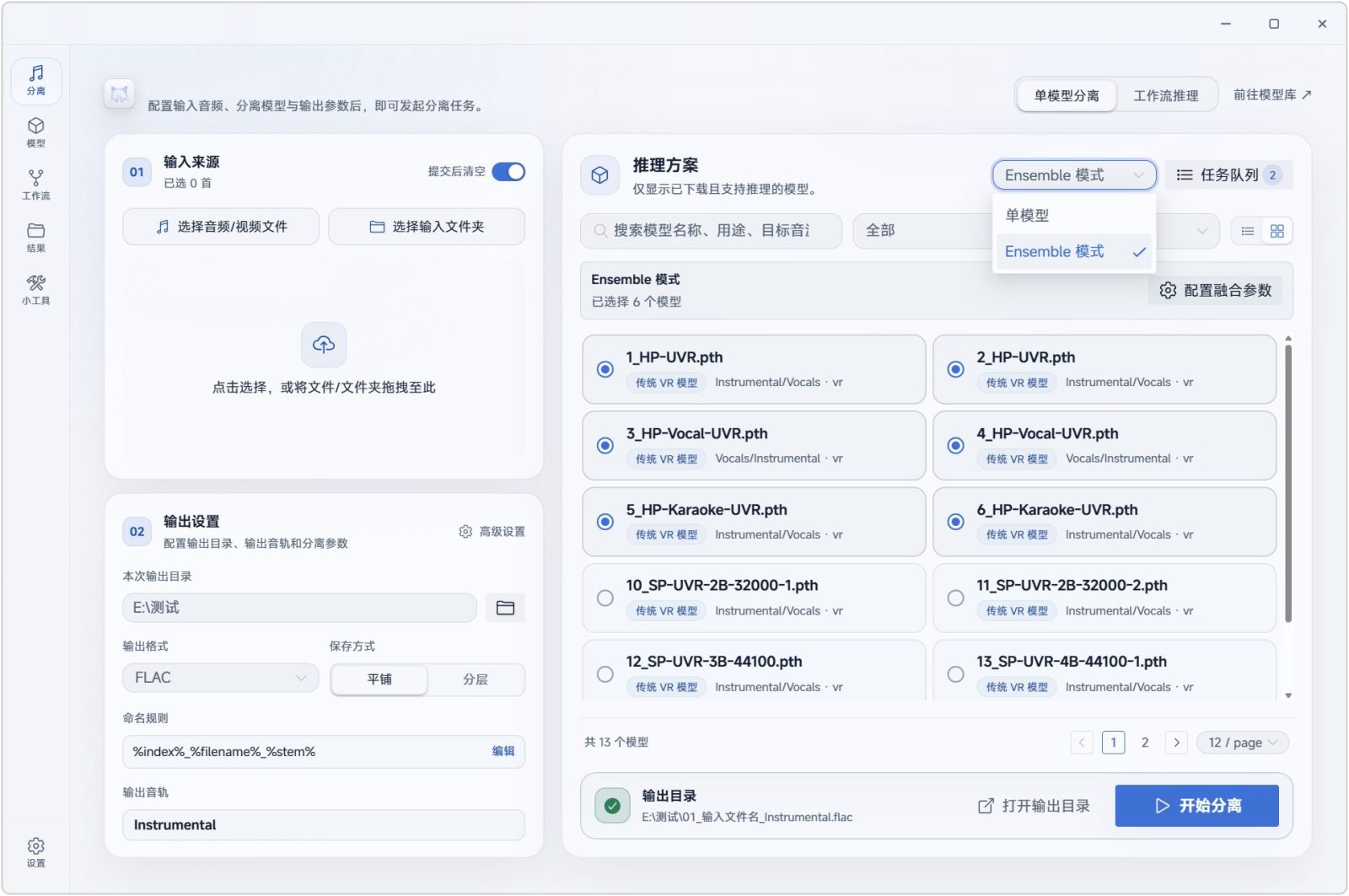Go to 工作流 in the sidebar
Image resolution: width=1349 pixels, height=896 pixels.
click(36, 185)
